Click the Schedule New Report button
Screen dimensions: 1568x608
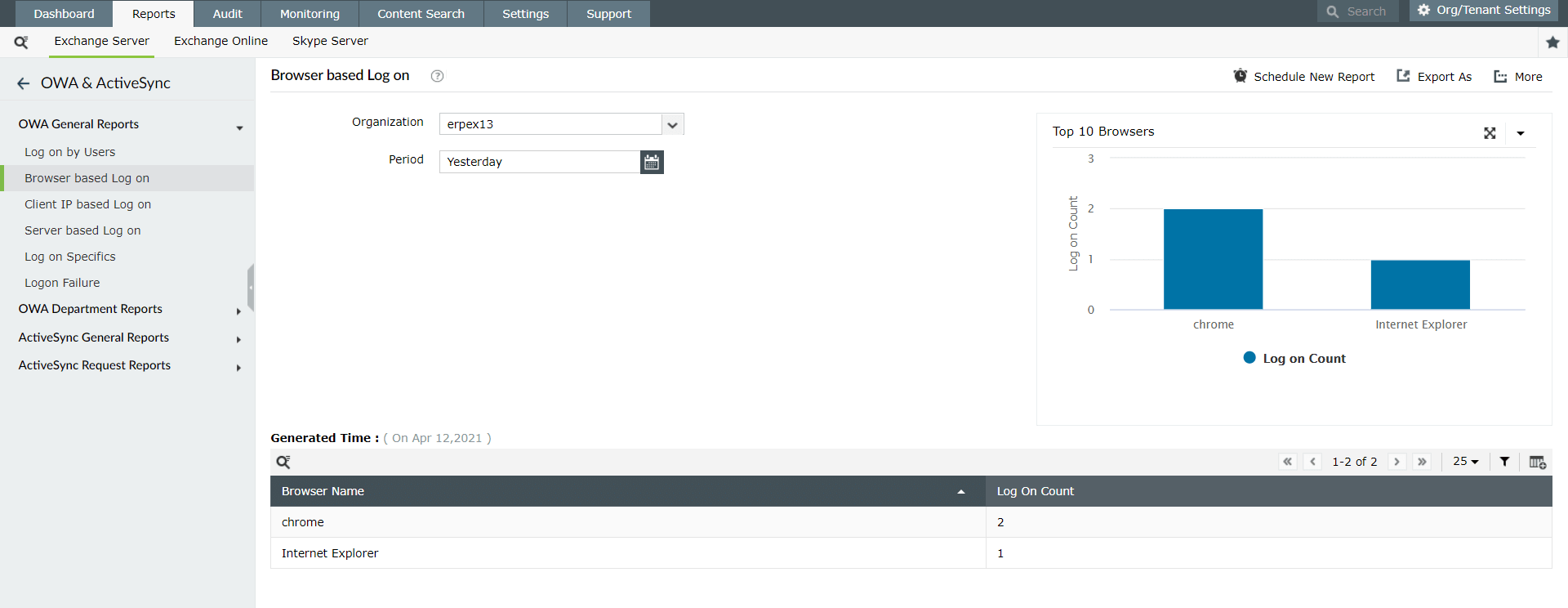click(x=1304, y=77)
